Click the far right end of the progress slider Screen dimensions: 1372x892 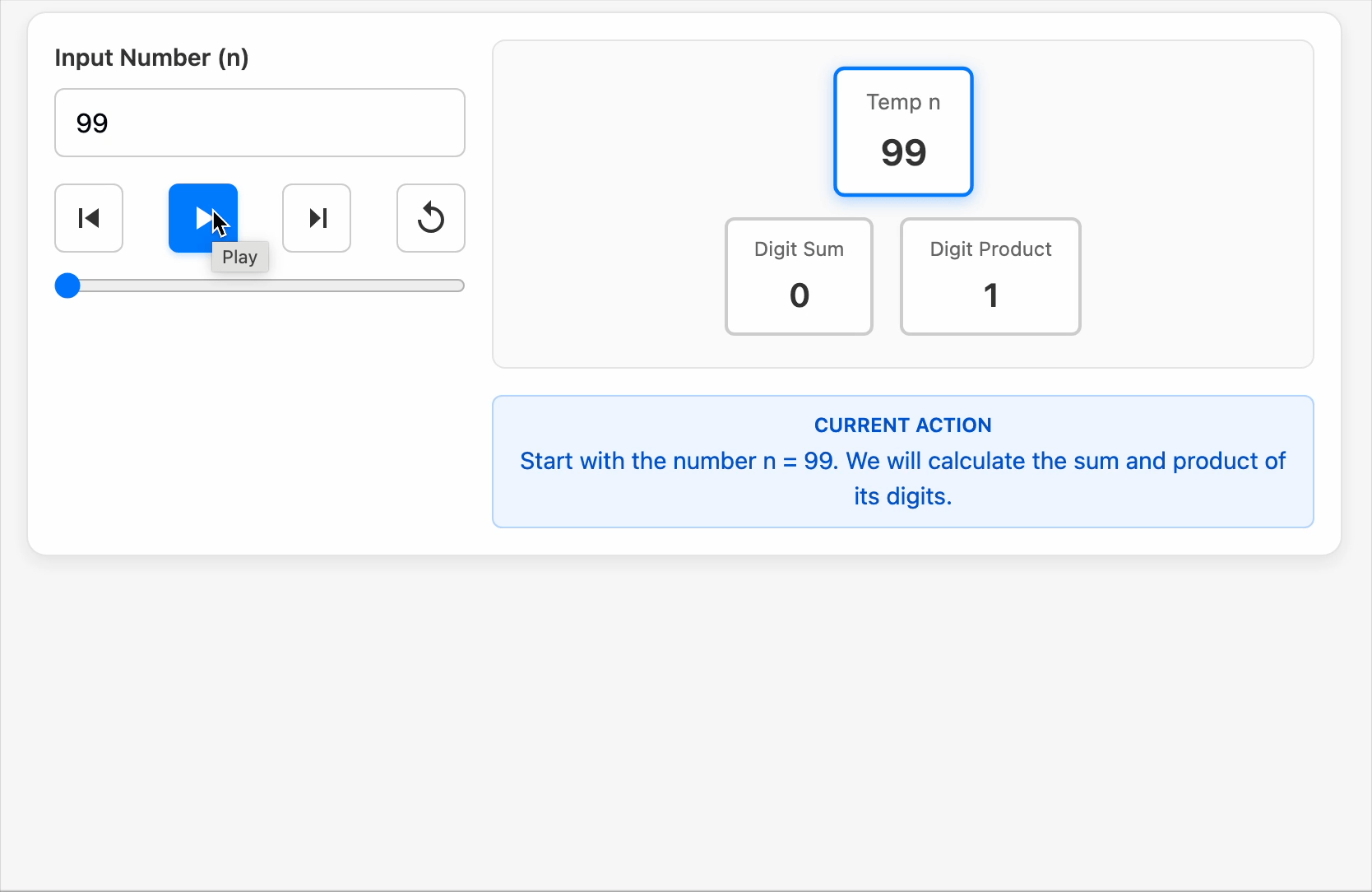click(461, 286)
